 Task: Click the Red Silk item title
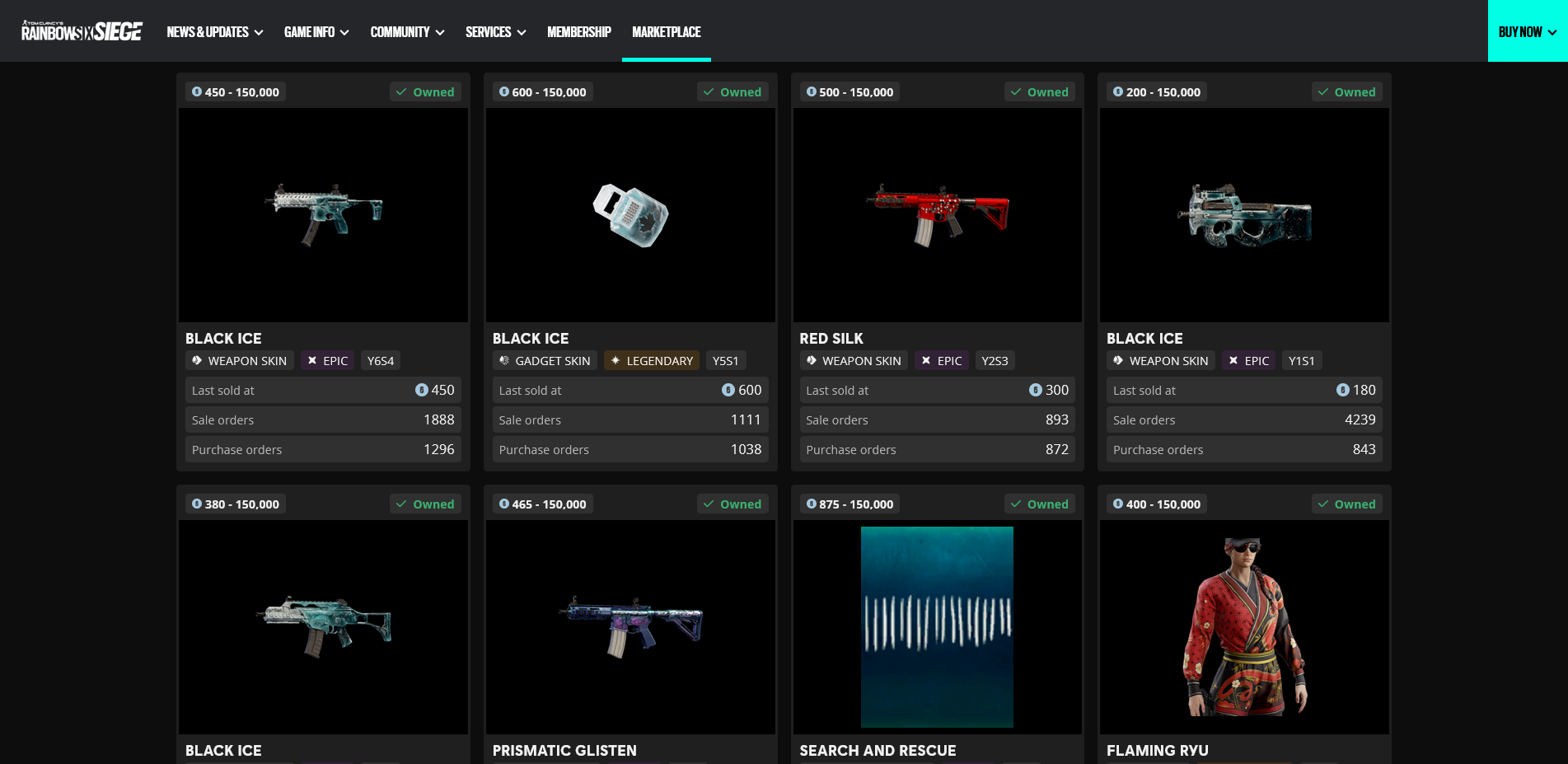point(831,338)
